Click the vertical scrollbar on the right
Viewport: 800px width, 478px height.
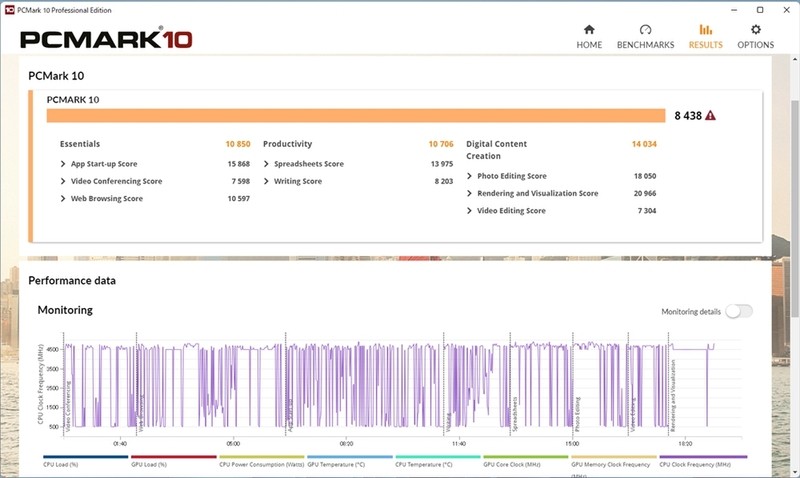click(x=795, y=209)
